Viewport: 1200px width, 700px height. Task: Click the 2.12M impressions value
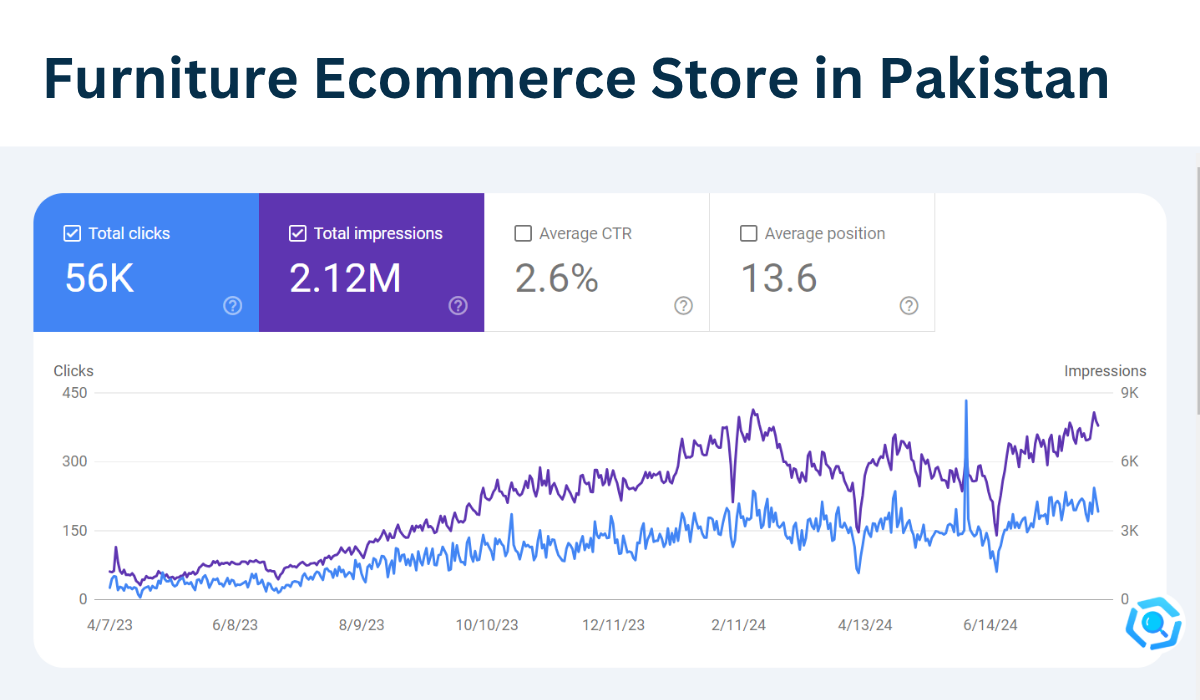point(345,279)
